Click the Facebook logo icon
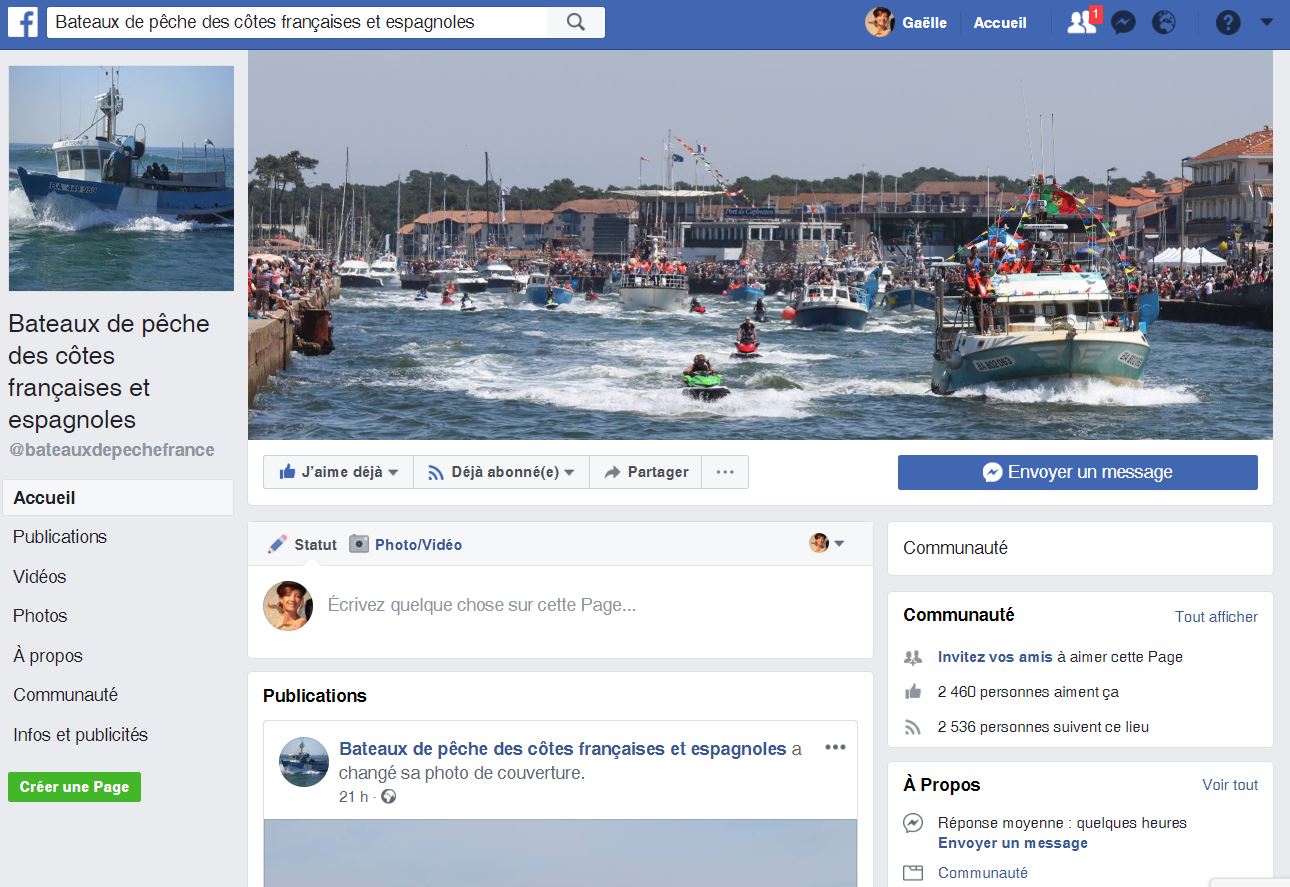Screen dimensions: 1290x887 (x=23, y=22)
